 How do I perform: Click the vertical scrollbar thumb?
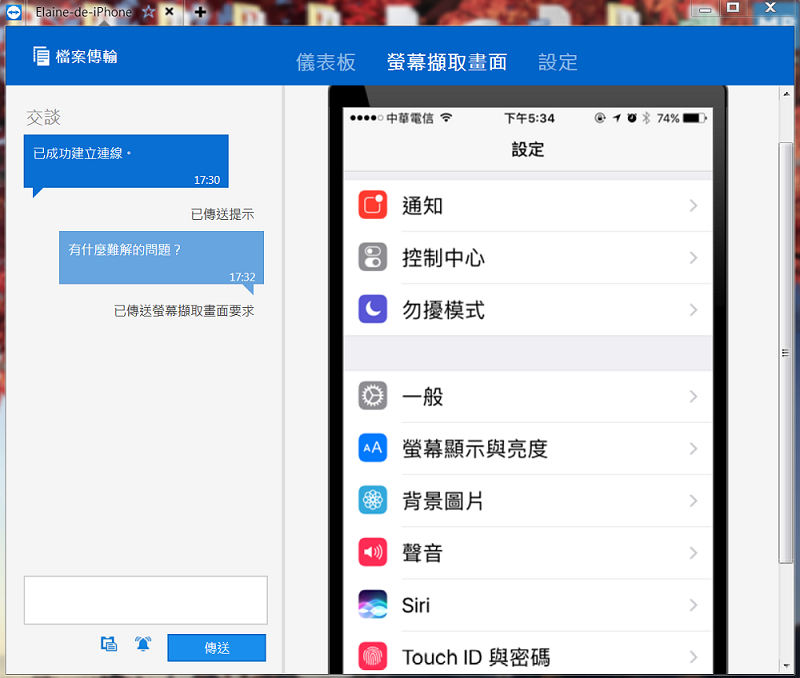785,353
